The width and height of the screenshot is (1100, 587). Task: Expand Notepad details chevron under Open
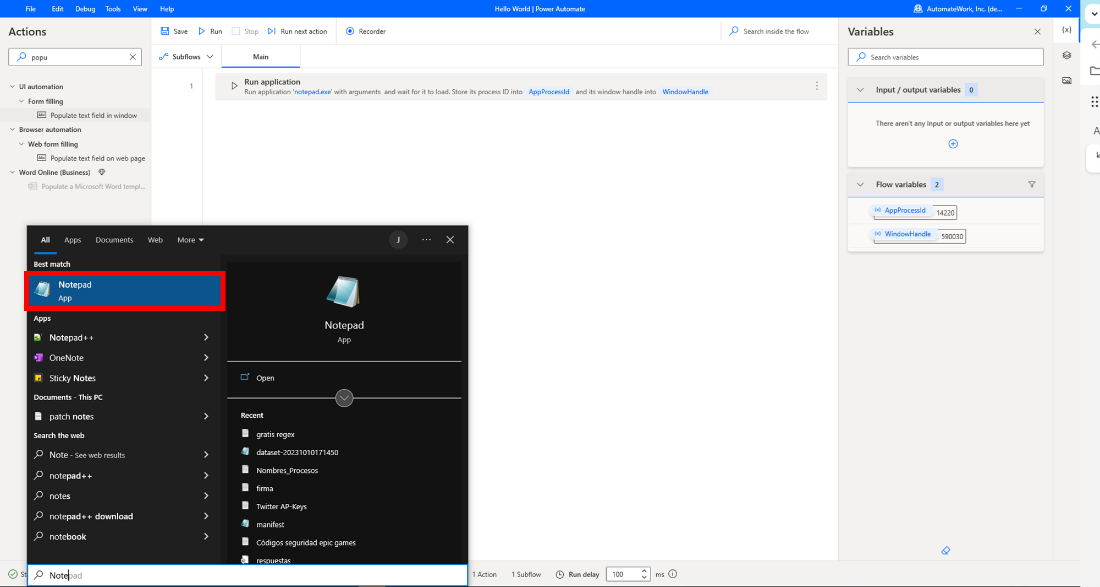pos(344,398)
